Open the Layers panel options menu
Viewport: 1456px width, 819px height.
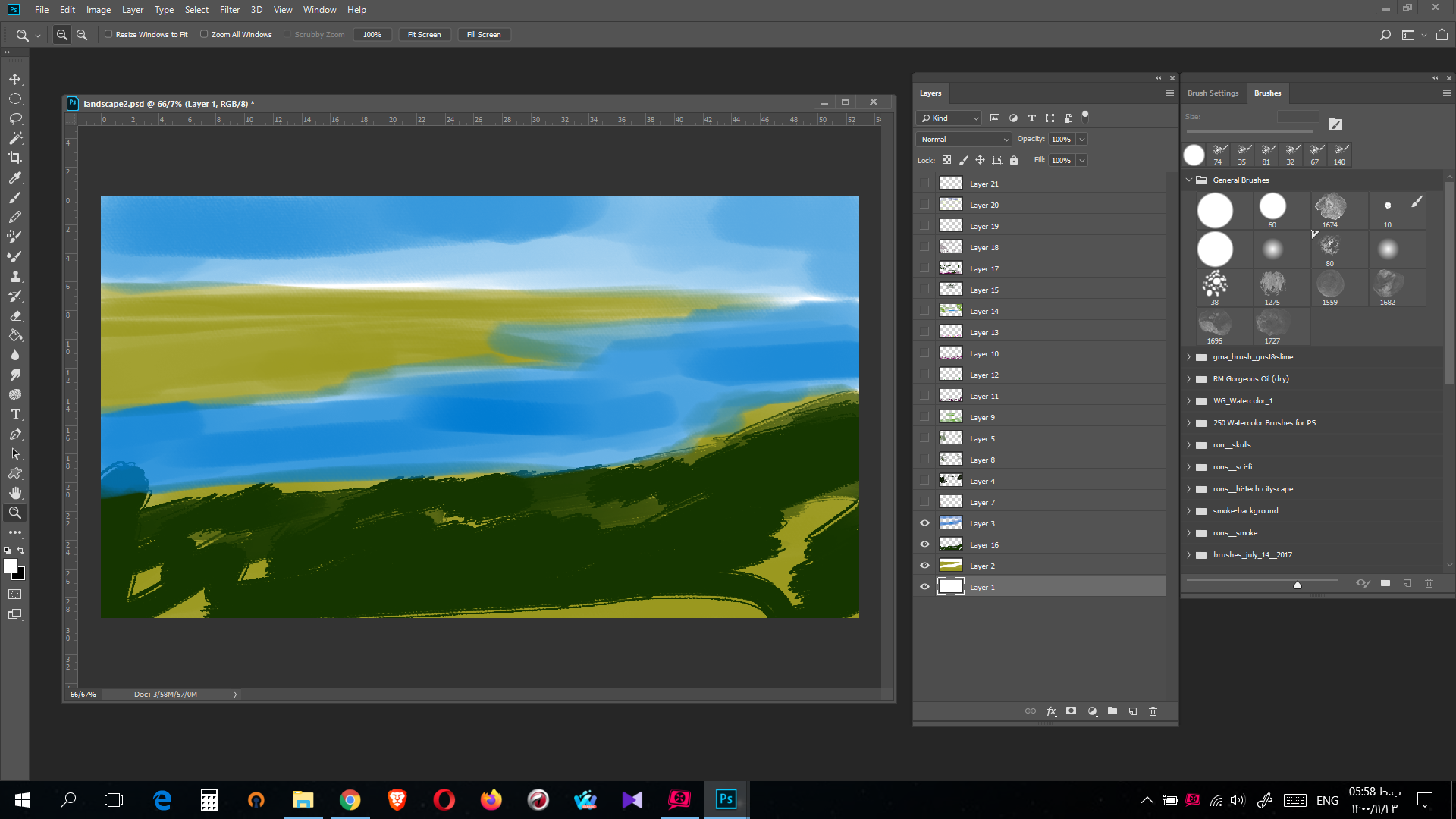(x=1169, y=93)
